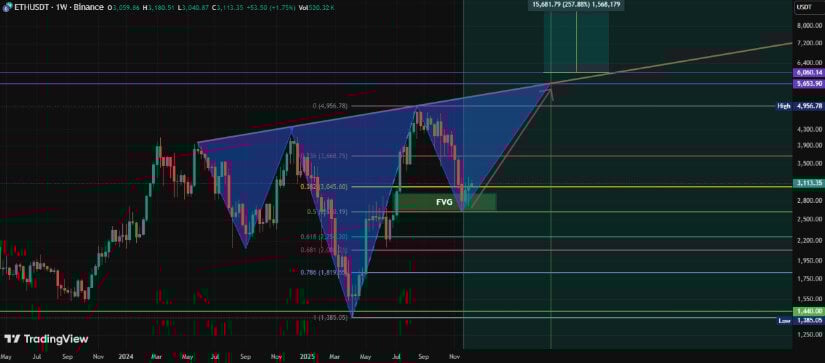Screen dimensions: 825x363
Task: Click the Low 1,385.05 price label
Action: (x=800, y=320)
